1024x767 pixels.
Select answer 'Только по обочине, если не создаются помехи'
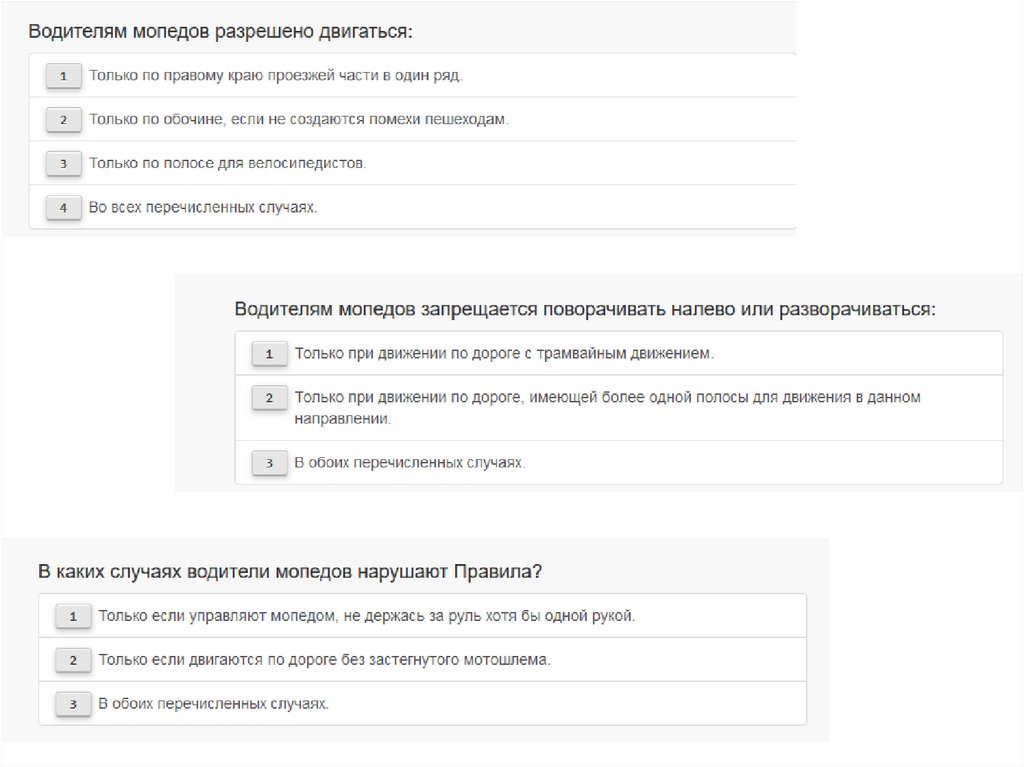tap(299, 120)
